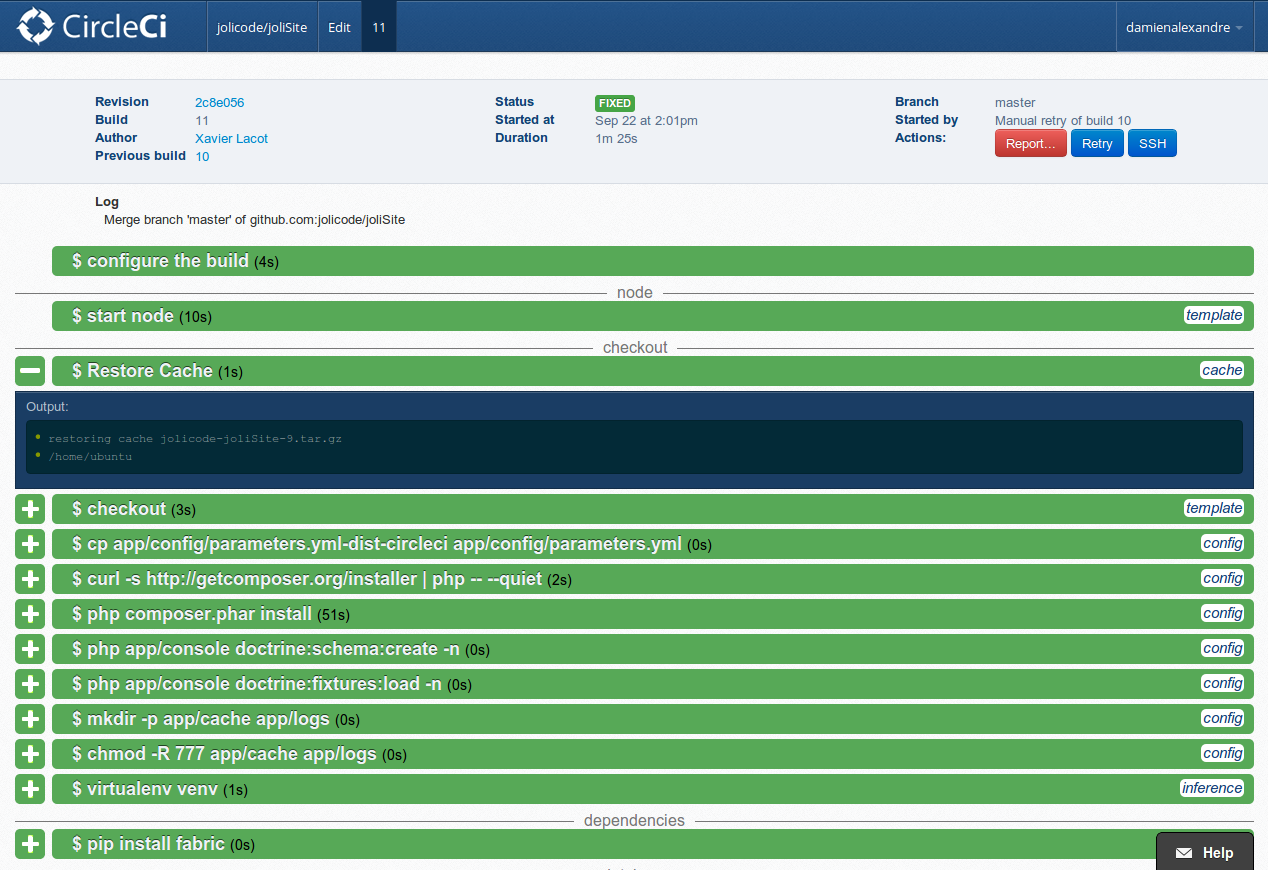Open revision 2c8e056 link
The height and width of the screenshot is (870, 1268).
click(x=219, y=102)
